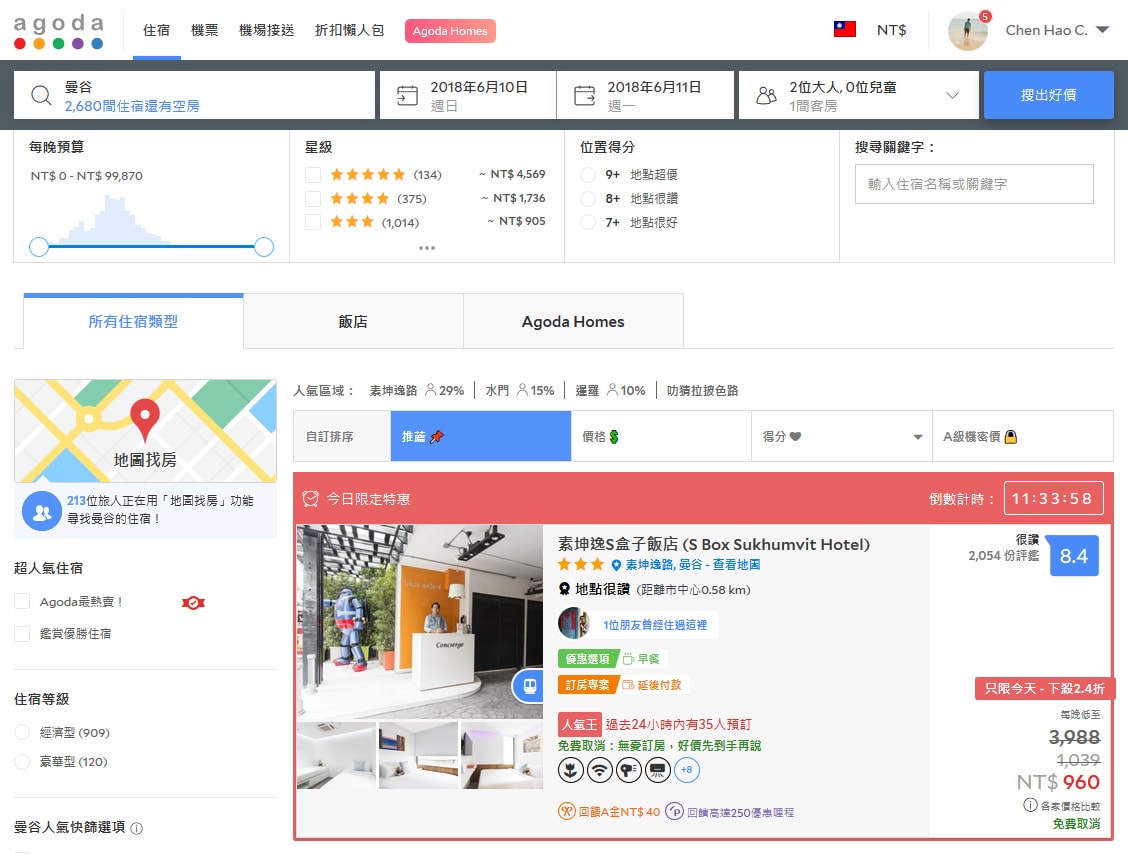Expand more star ratings via the ellipsis
Screen dimensions: 1128x854
point(427,248)
